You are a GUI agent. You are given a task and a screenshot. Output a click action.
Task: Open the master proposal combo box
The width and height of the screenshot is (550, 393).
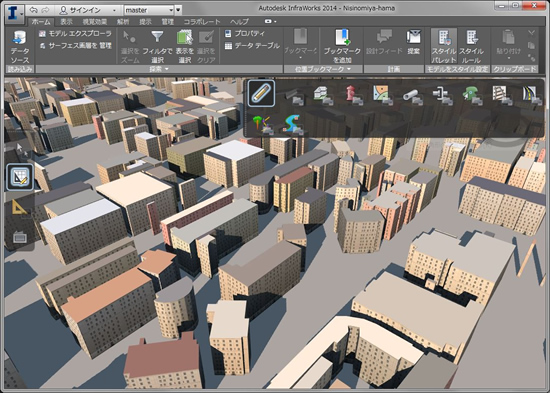(x=149, y=10)
